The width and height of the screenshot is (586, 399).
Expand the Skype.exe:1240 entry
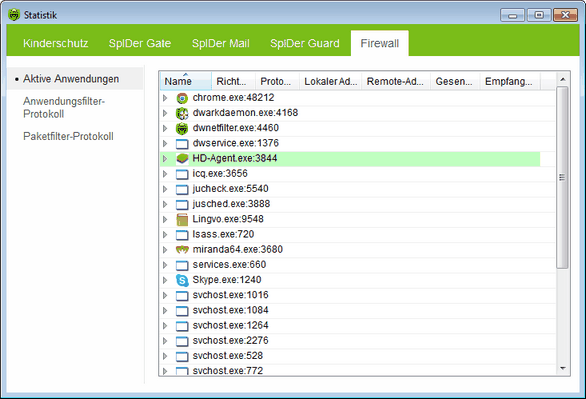pyautogui.click(x=165, y=280)
